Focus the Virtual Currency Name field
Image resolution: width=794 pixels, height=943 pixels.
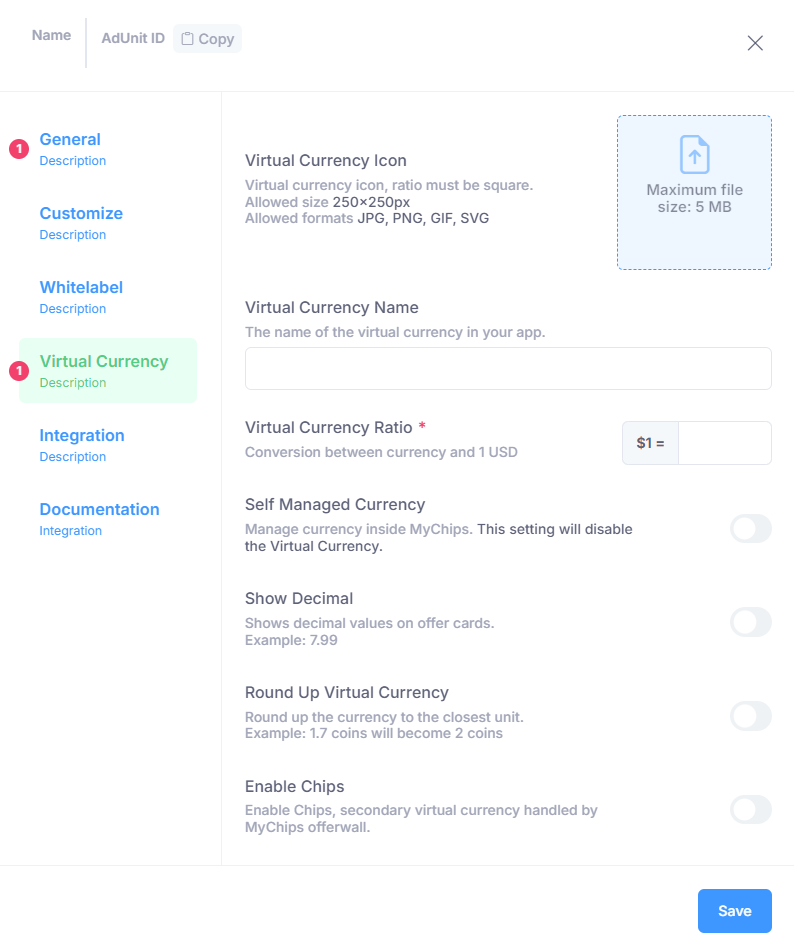(508, 368)
